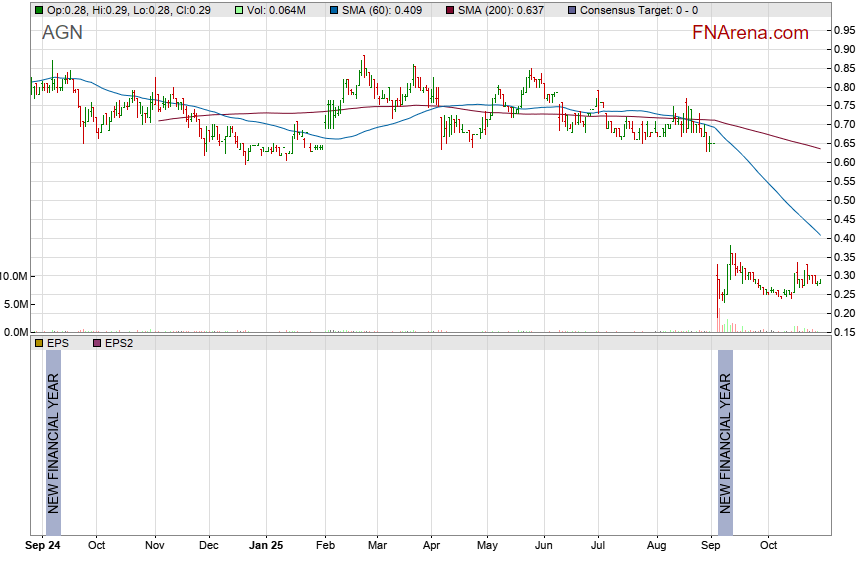Screen dimensions: 859x566
Task: Click the blue SMA (60) legend square
Action: click(x=334, y=10)
